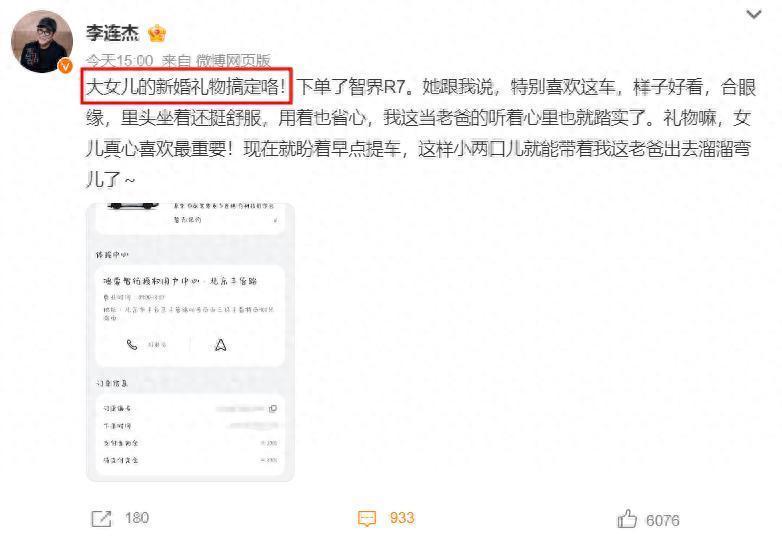Viewport: 782px width, 559px height.
Task: Open the attached order screenshot thumbnail
Action: click(190, 342)
